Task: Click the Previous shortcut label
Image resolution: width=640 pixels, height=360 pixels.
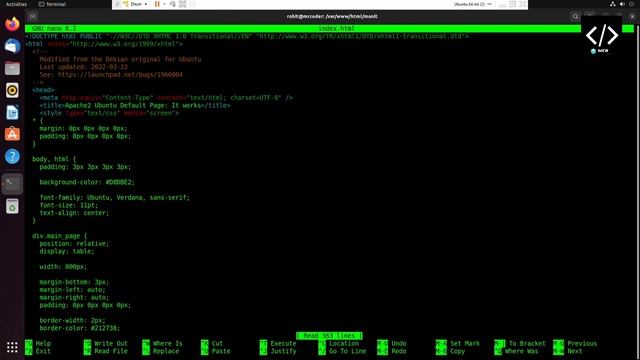Action: click(x=582, y=343)
